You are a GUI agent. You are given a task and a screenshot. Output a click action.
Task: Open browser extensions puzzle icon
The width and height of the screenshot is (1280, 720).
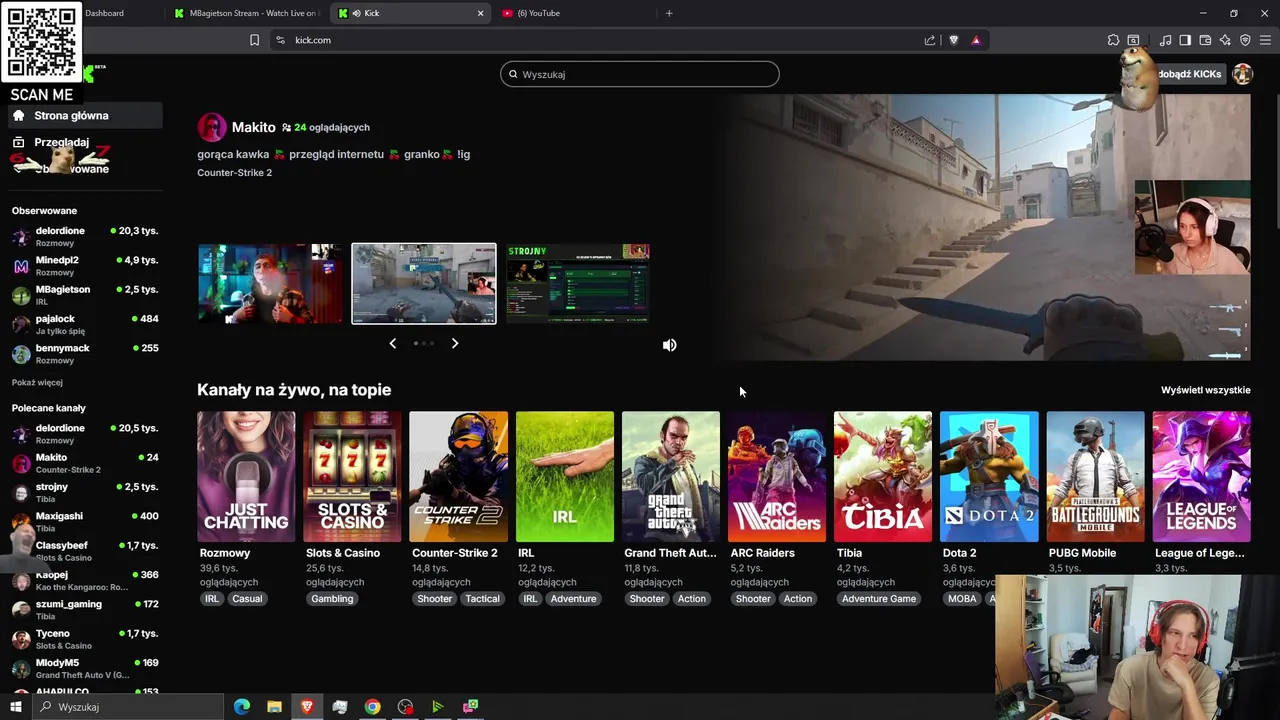tap(1113, 40)
